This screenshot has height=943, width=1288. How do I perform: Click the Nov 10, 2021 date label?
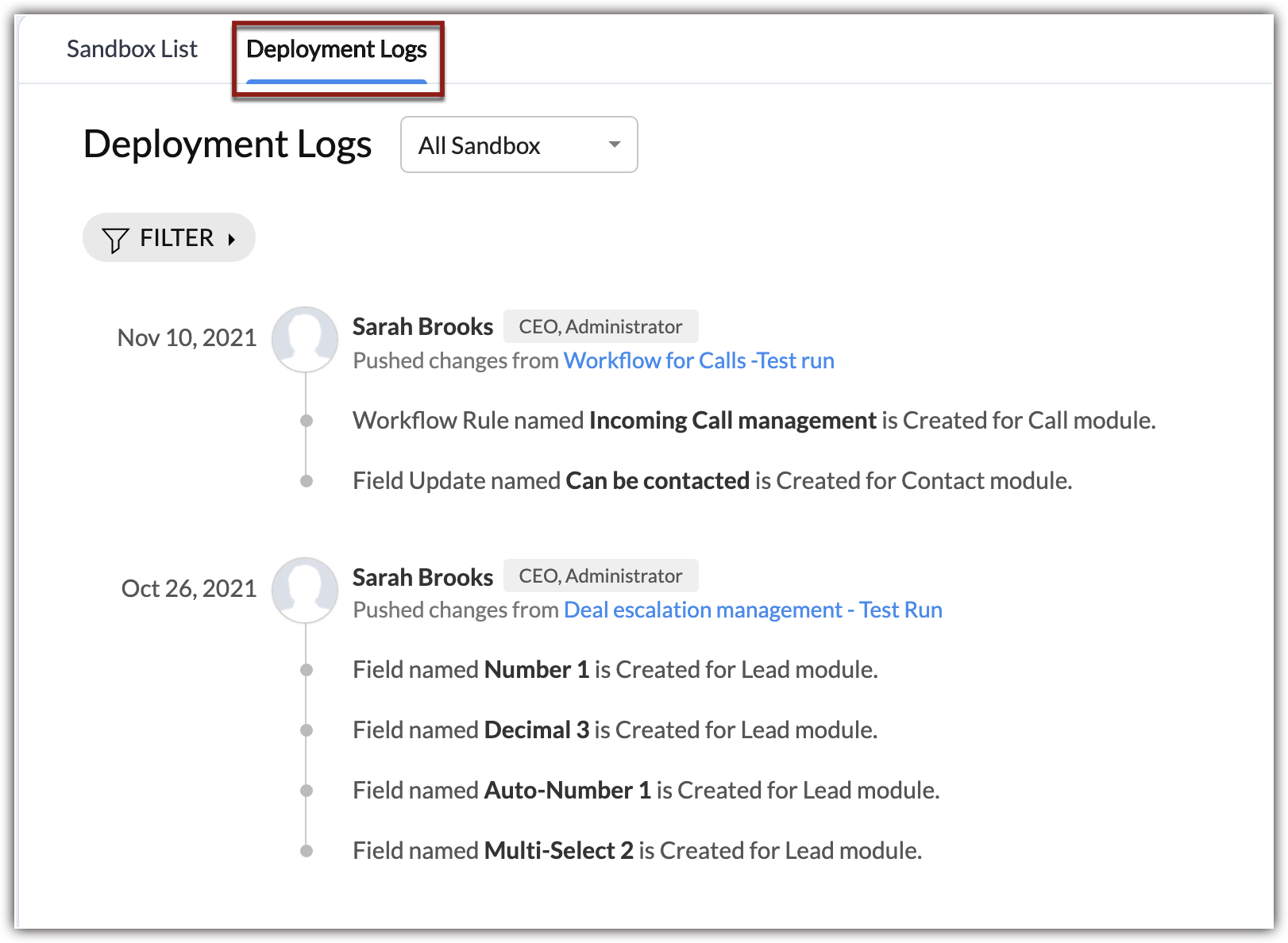tap(187, 338)
